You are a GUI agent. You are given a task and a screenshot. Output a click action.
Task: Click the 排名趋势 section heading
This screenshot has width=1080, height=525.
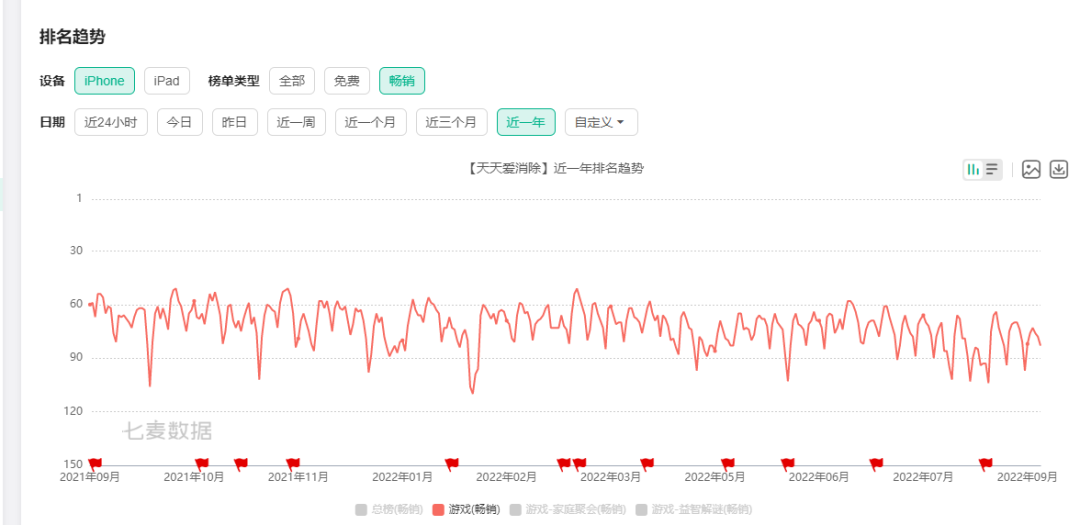click(x=72, y=37)
